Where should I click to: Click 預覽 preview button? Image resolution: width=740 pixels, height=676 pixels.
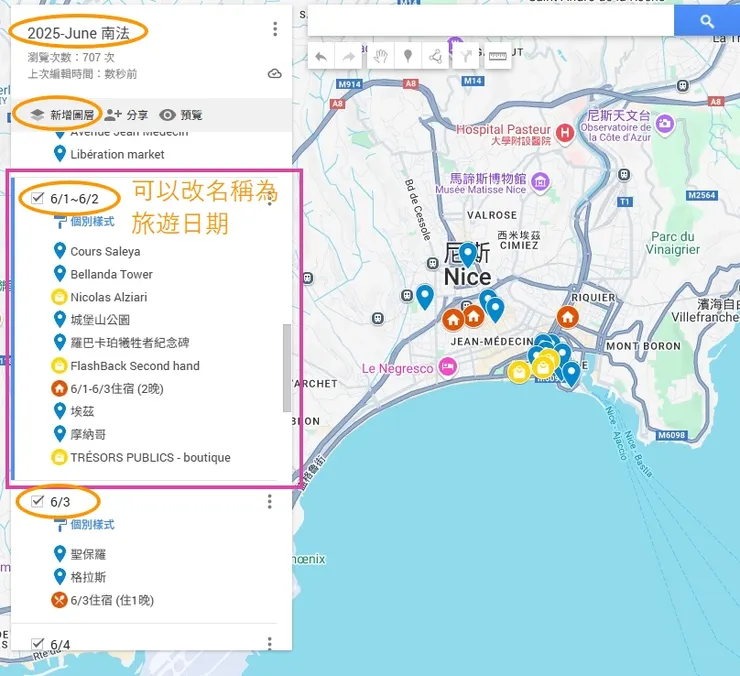click(181, 115)
